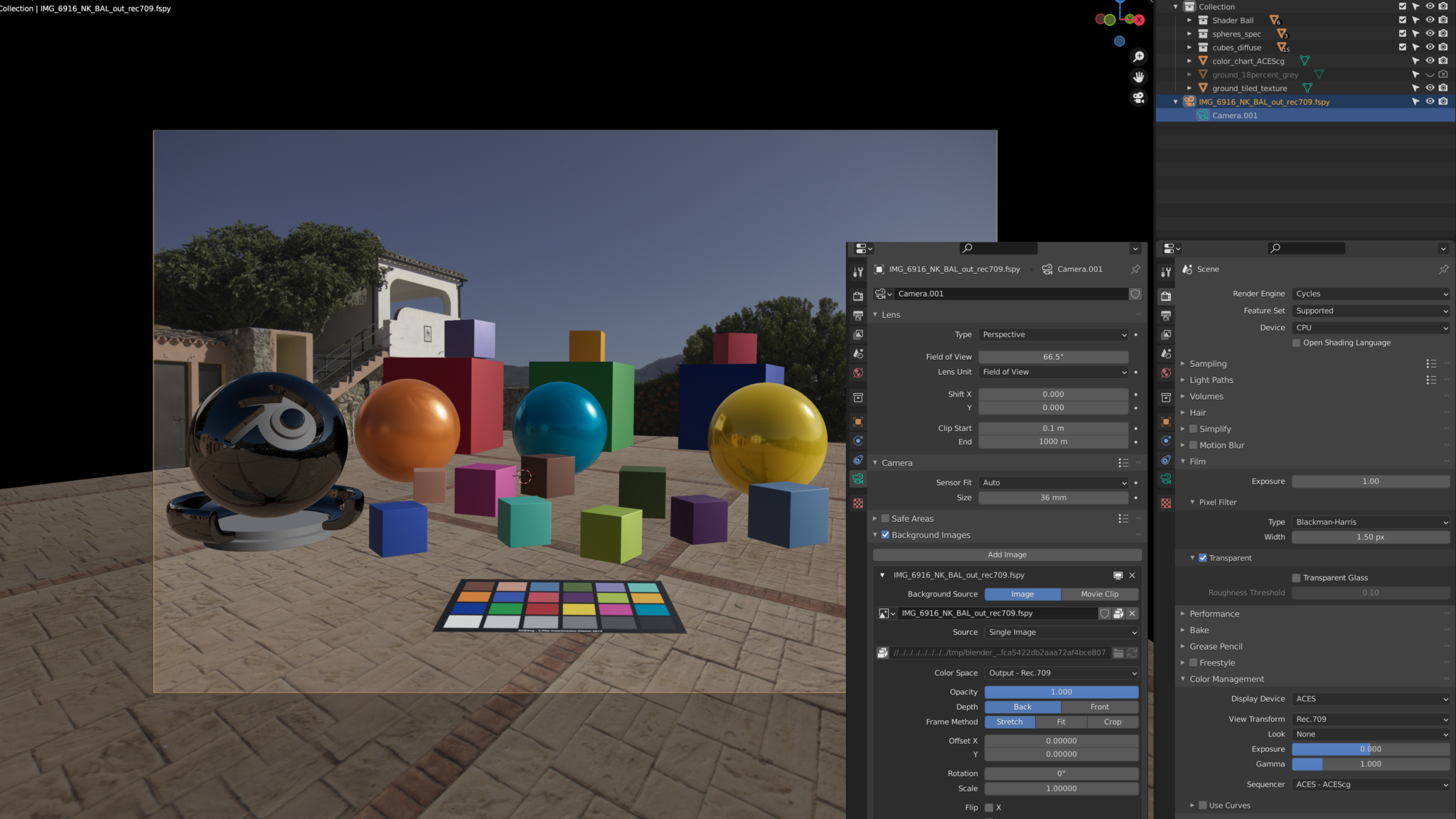Activate the zoom magnifier icon in the viewport gizmos
The height and width of the screenshot is (819, 1456).
(x=1140, y=56)
